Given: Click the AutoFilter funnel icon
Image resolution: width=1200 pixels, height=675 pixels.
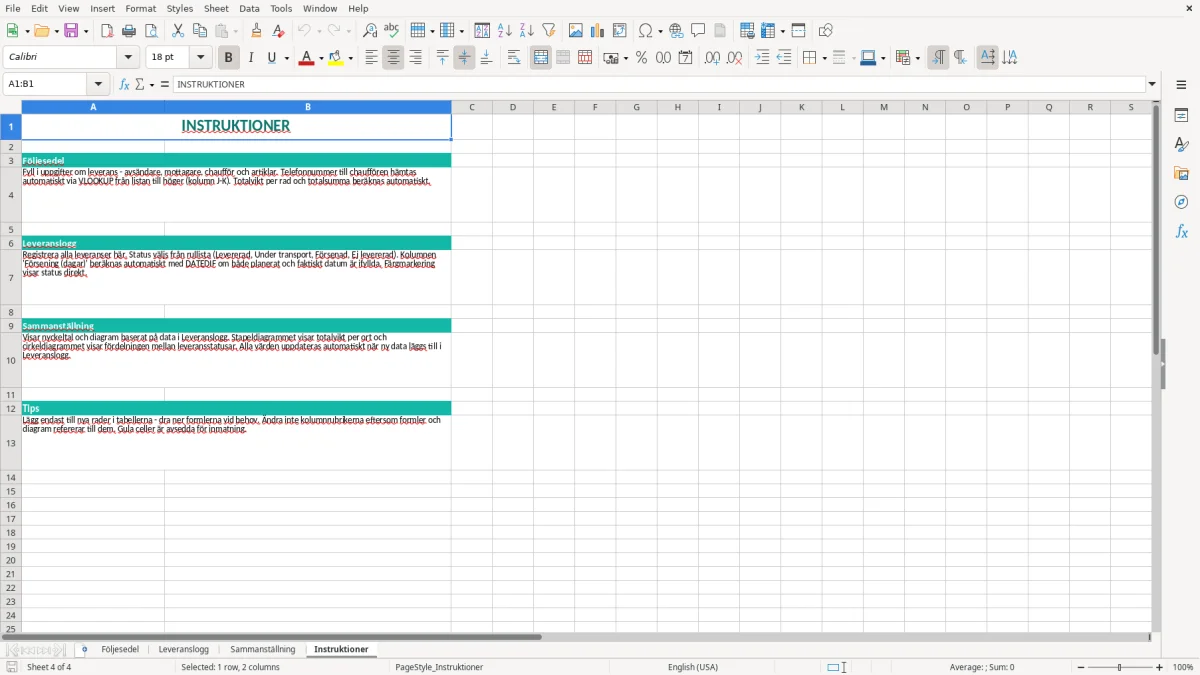Looking at the screenshot, I should (x=549, y=31).
